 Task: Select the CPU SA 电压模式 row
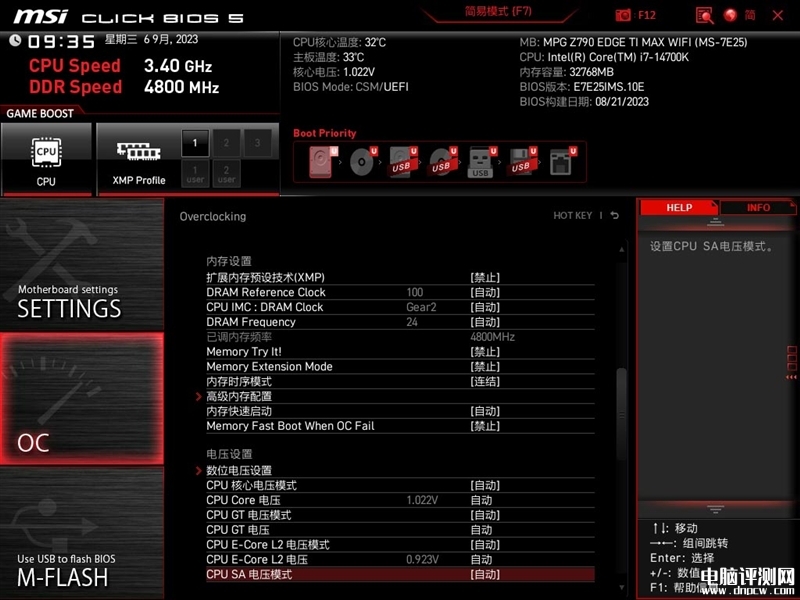tap(400, 574)
